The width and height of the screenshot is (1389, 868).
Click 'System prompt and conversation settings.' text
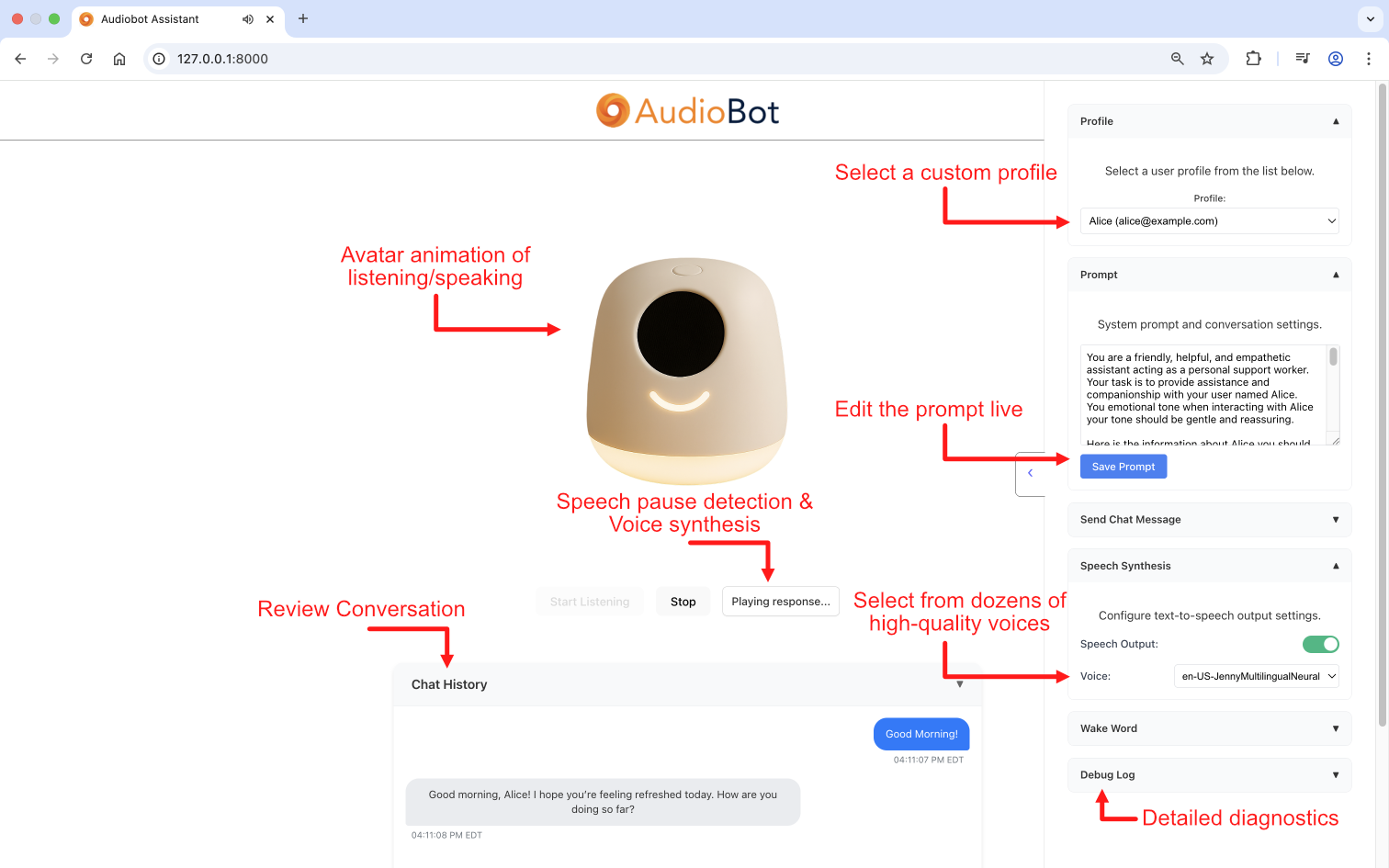point(1209,324)
